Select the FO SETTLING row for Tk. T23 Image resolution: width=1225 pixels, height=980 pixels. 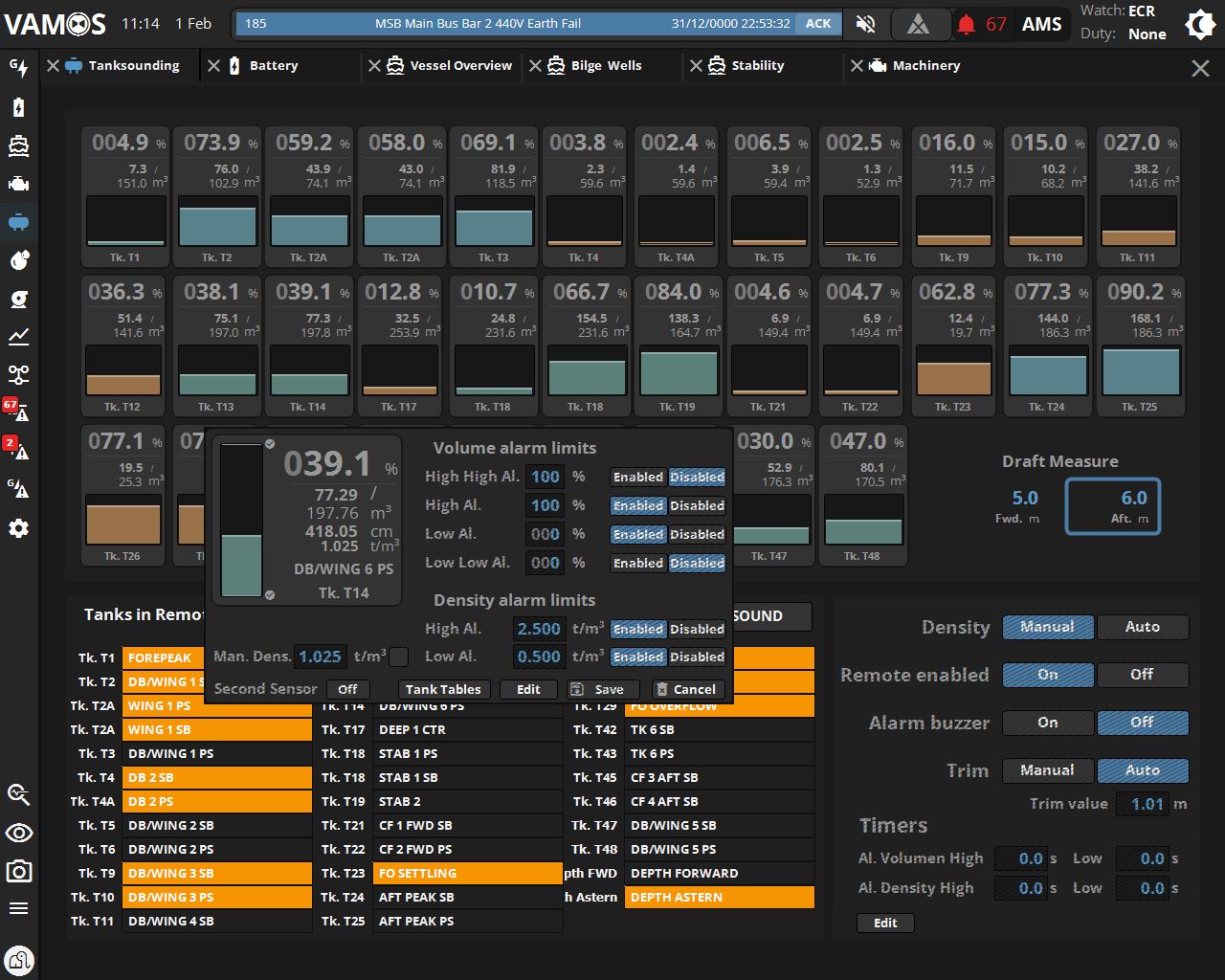click(x=468, y=873)
